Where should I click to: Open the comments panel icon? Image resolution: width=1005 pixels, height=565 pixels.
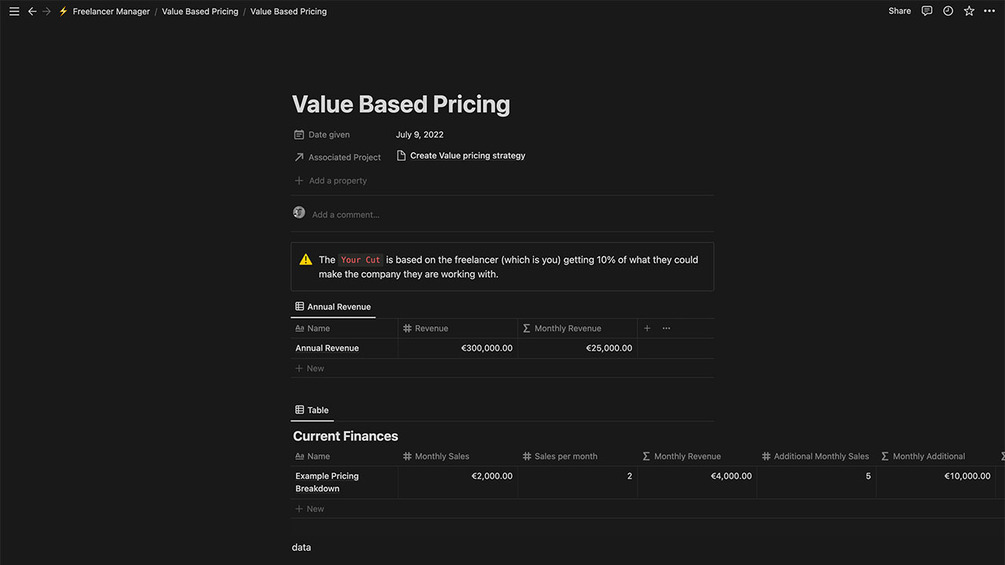pos(927,11)
